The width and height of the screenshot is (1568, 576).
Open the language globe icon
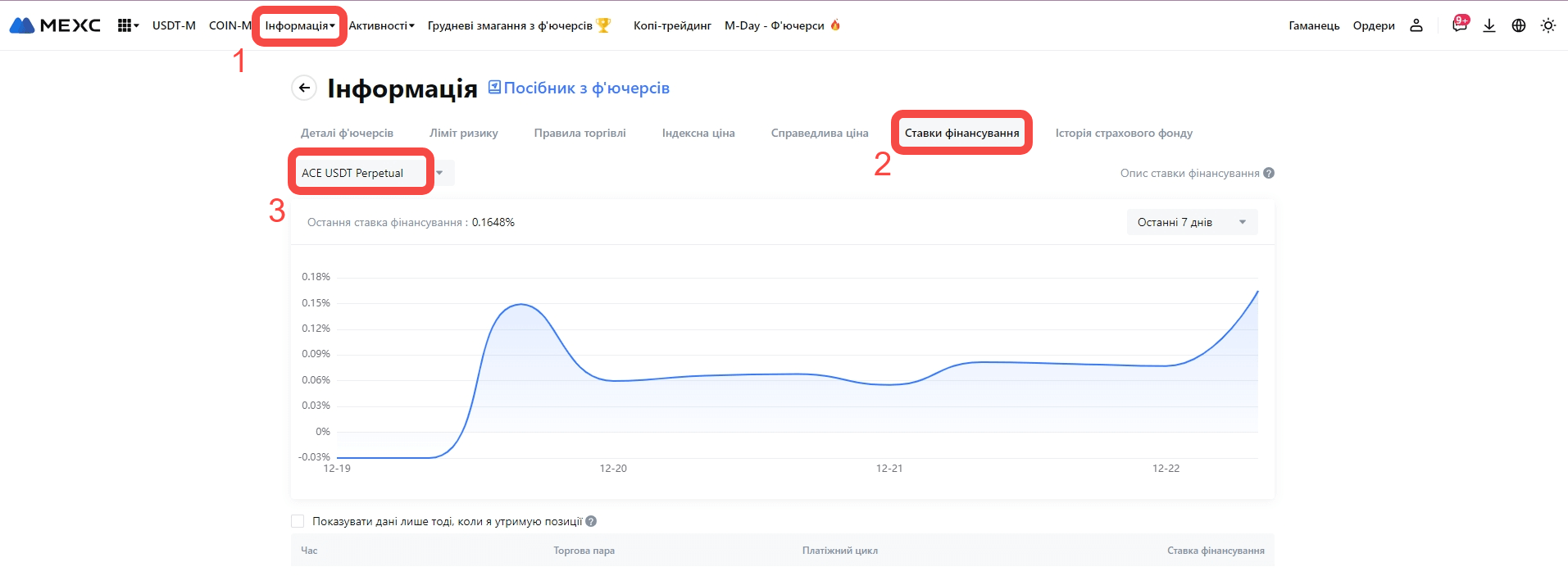(x=1519, y=25)
